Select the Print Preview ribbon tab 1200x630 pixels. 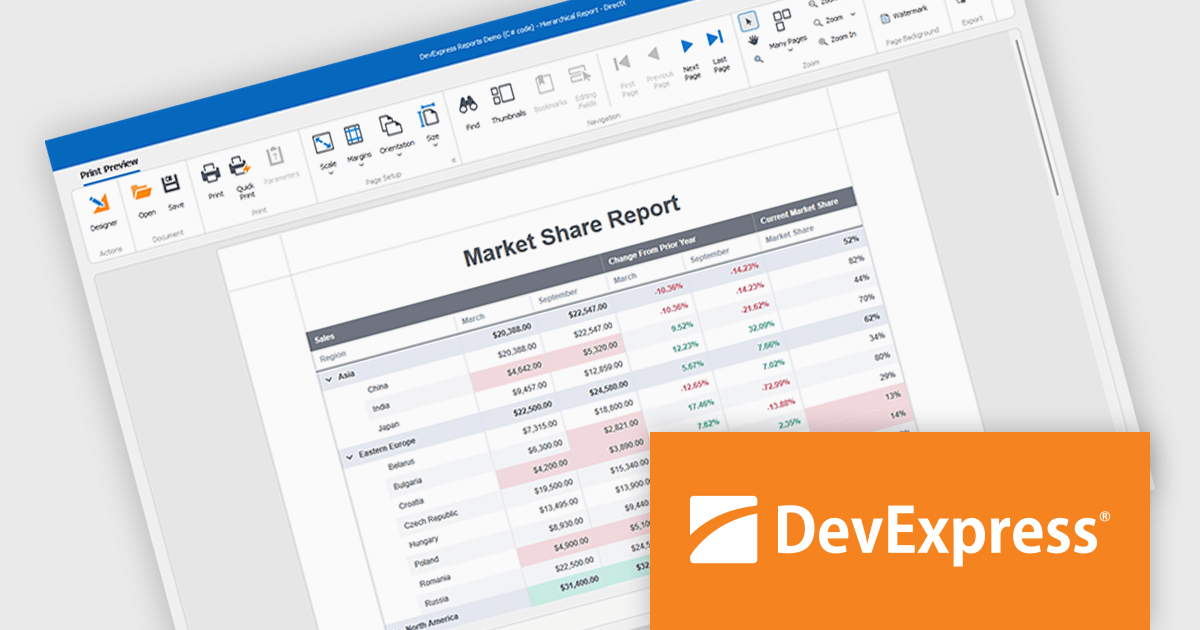(x=109, y=167)
